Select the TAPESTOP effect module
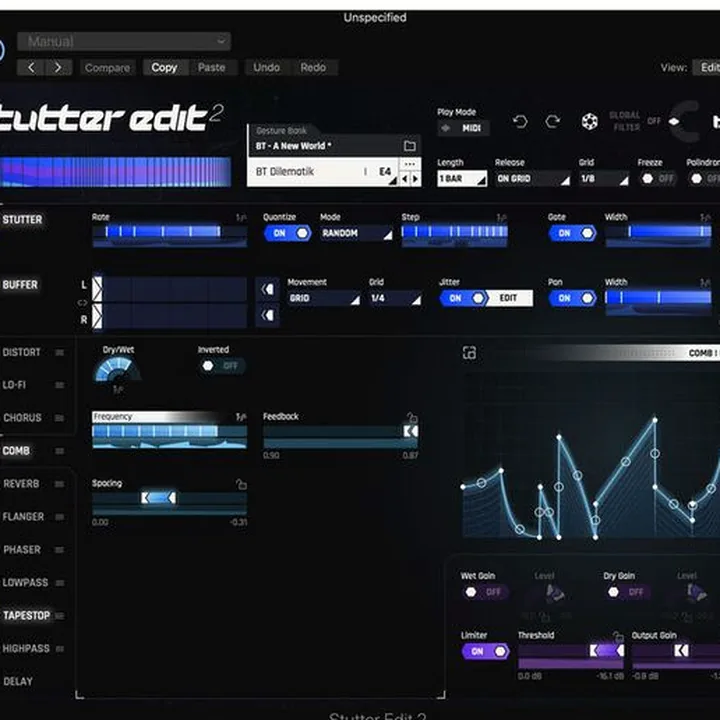720x720 pixels. pos(27,615)
